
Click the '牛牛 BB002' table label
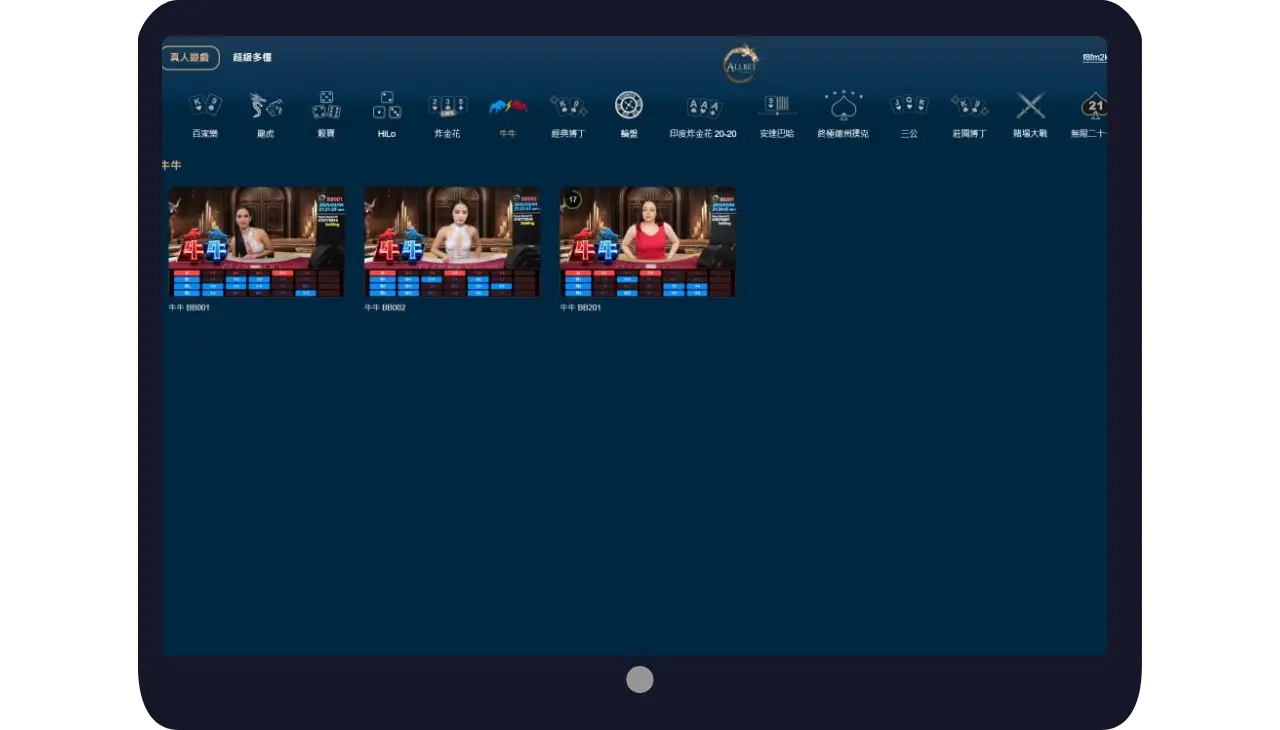tap(385, 308)
